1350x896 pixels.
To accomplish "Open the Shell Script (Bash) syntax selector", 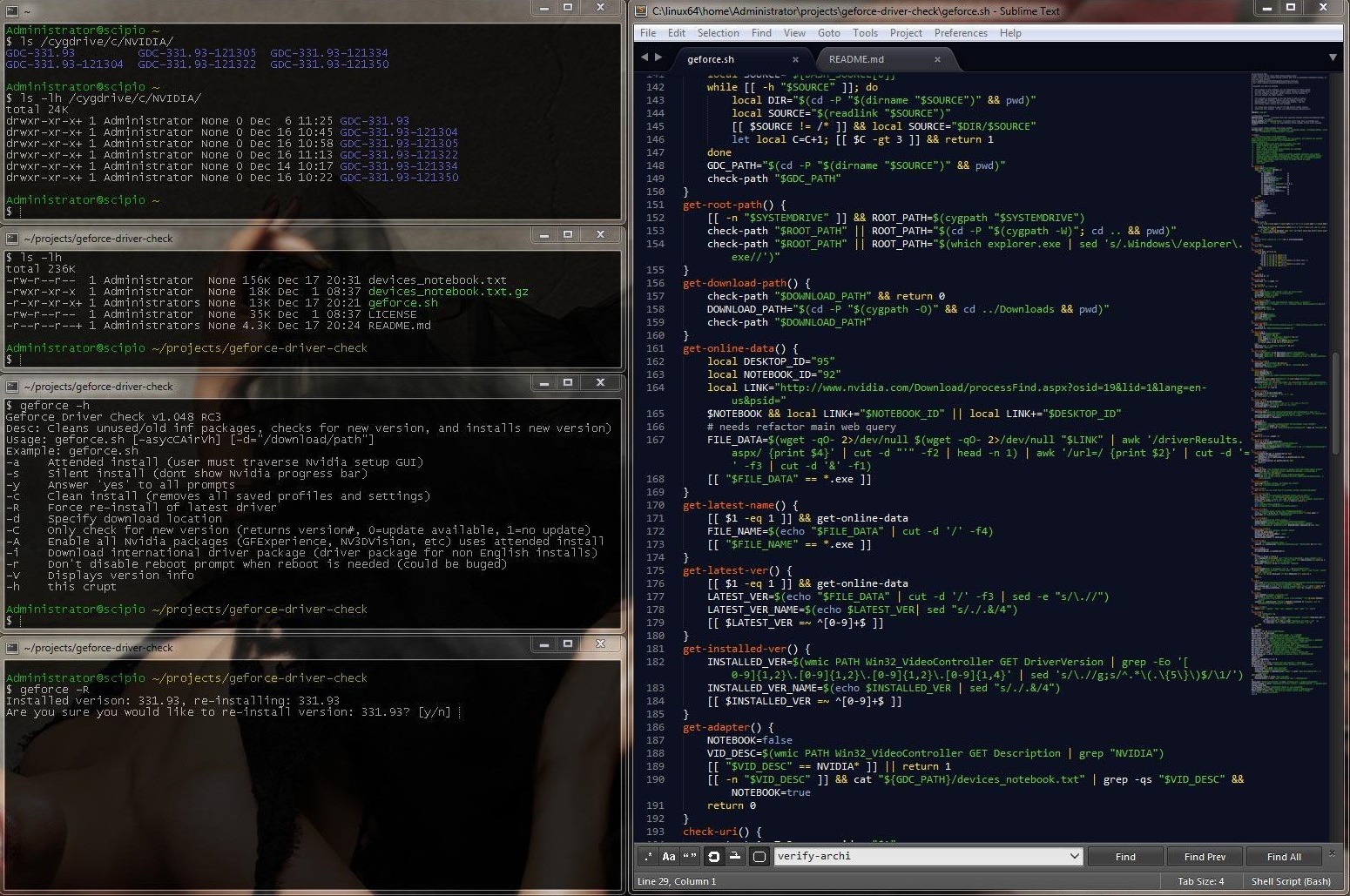I will (1290, 881).
